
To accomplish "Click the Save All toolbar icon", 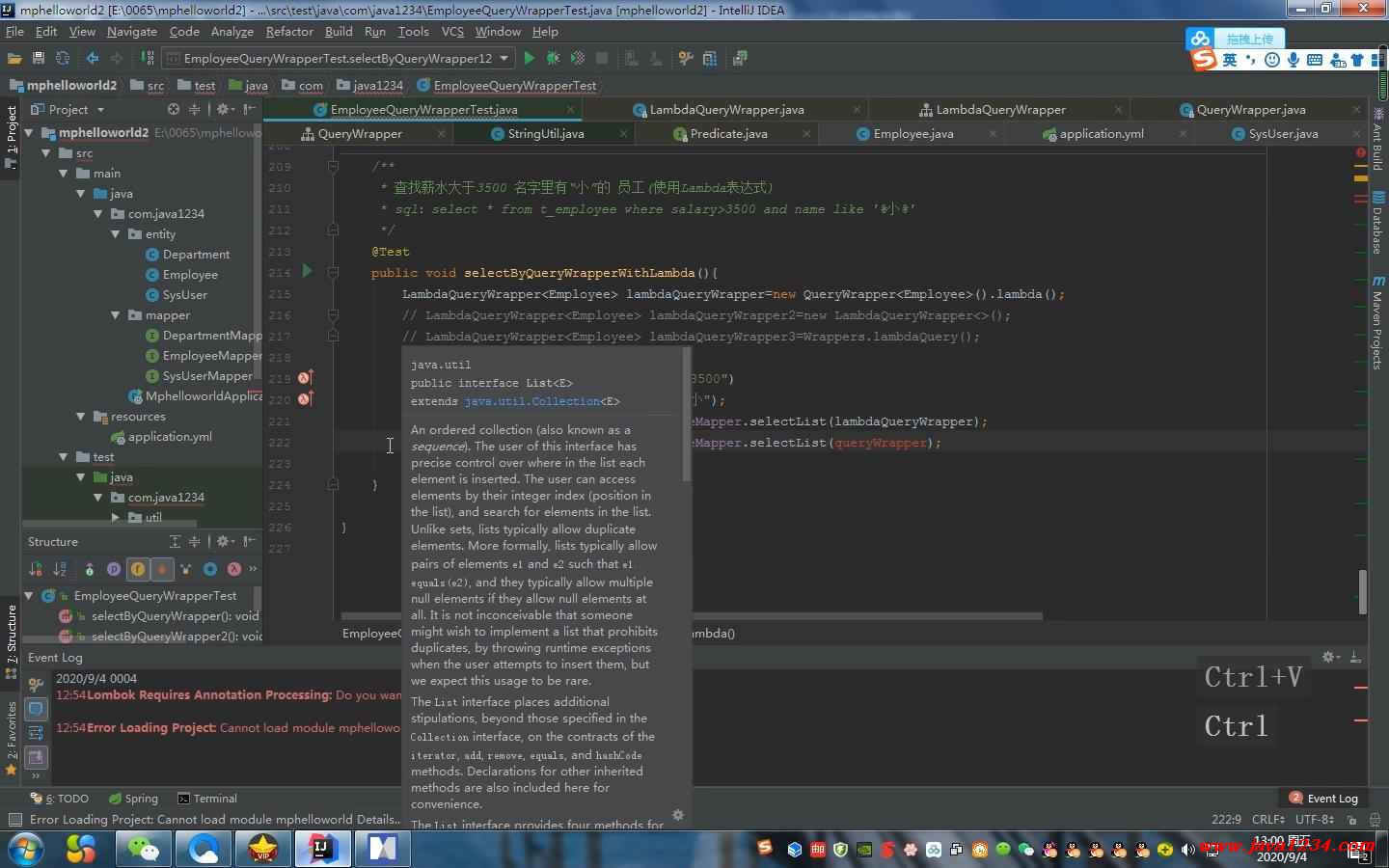I will pos(39,58).
